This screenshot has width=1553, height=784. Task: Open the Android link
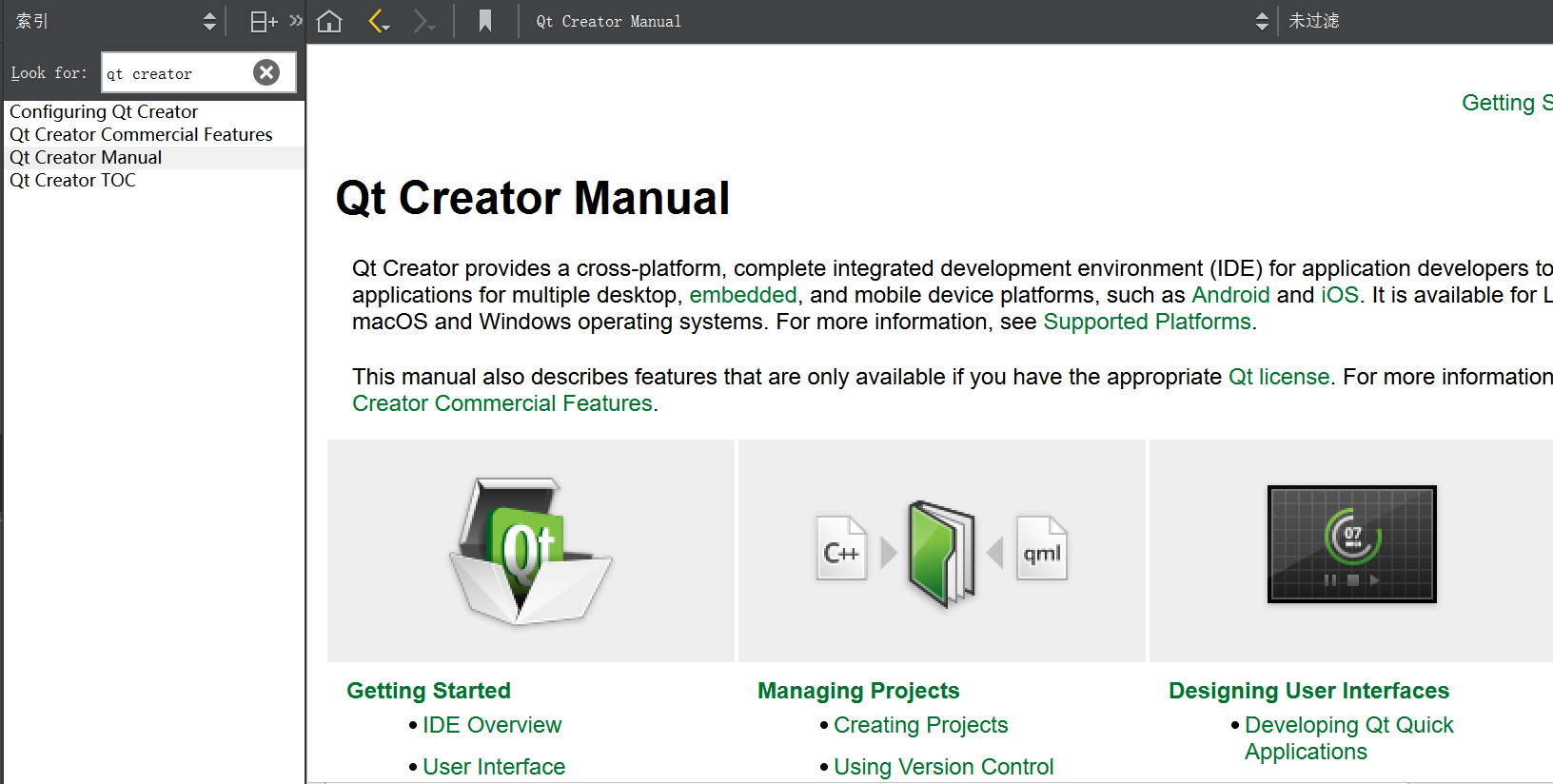1230,295
